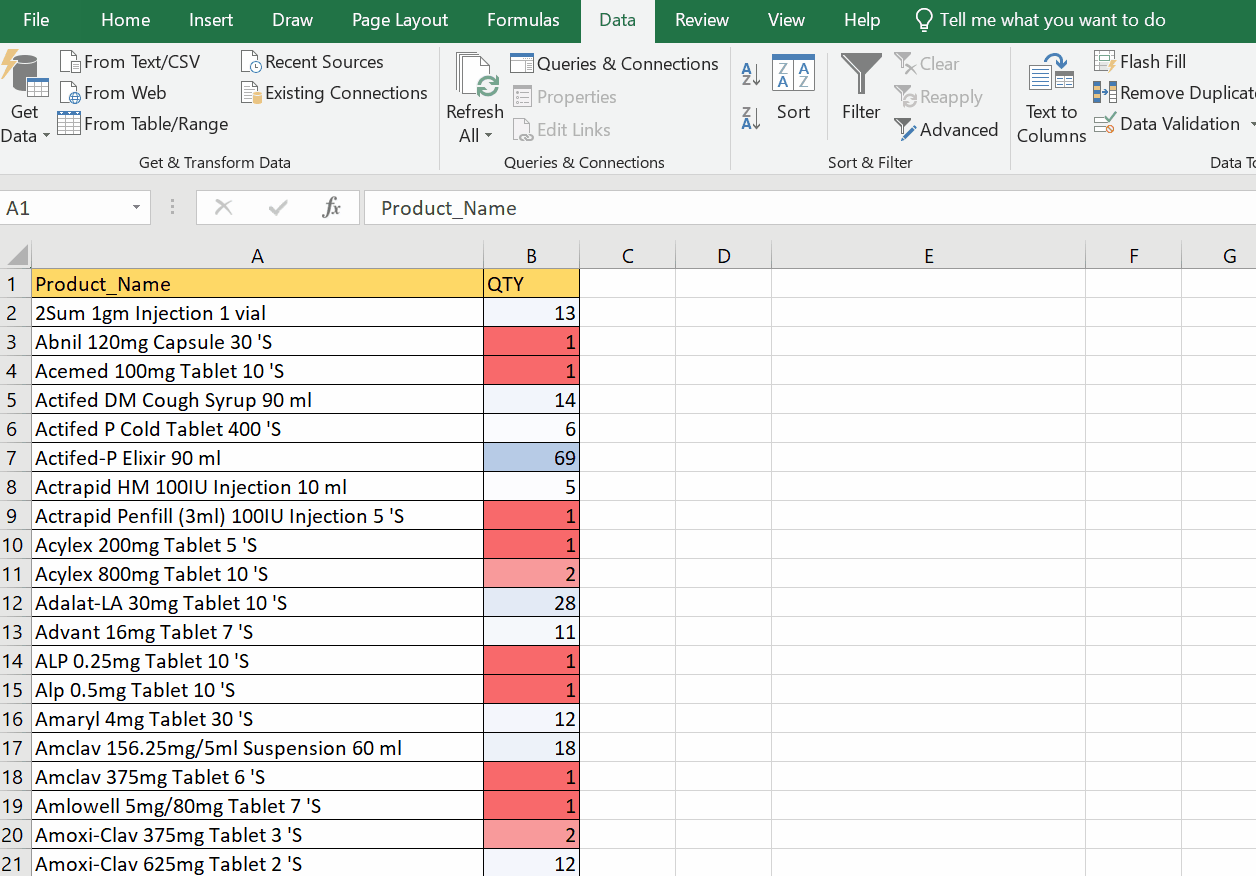
Task: Open the Get Data dropdown
Action: 23,97
